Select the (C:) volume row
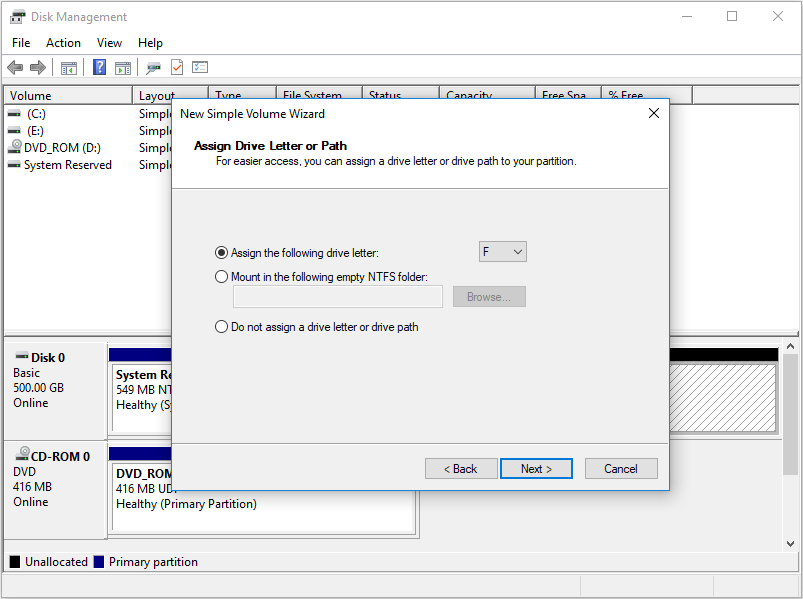Viewport: 803px width, 599px height. (x=88, y=114)
